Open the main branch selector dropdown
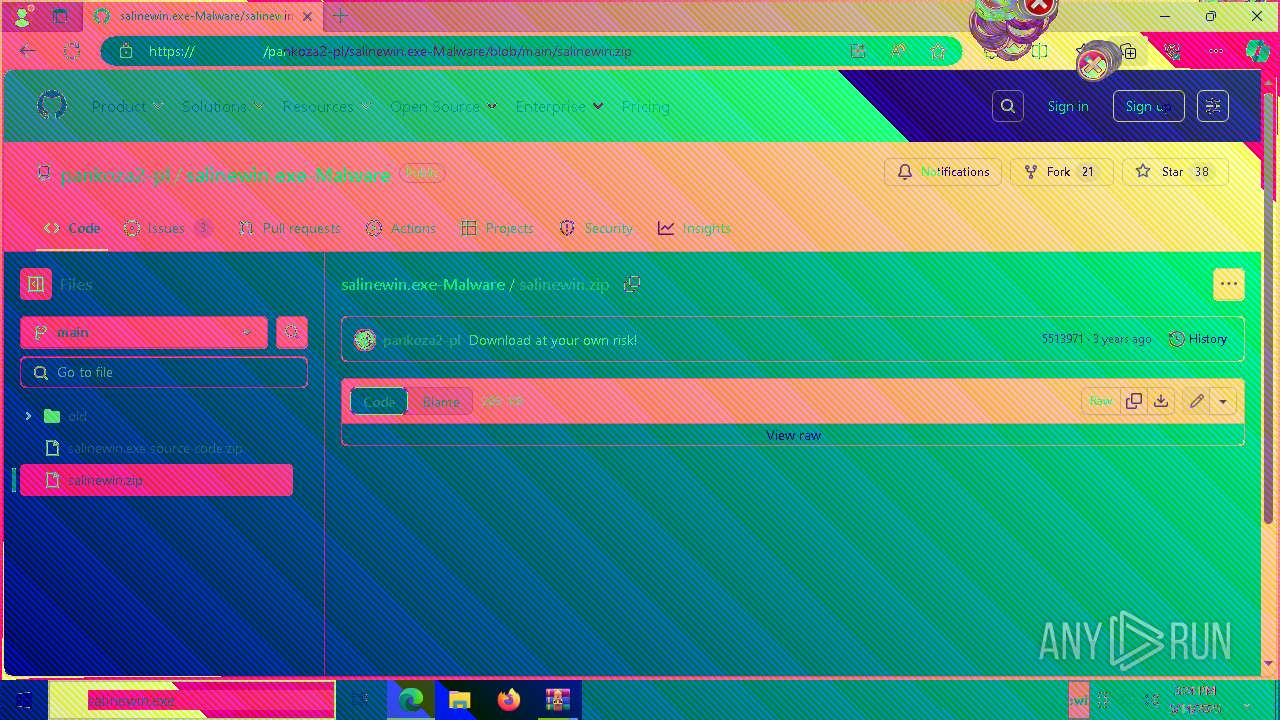This screenshot has width=1280, height=720. [x=143, y=332]
